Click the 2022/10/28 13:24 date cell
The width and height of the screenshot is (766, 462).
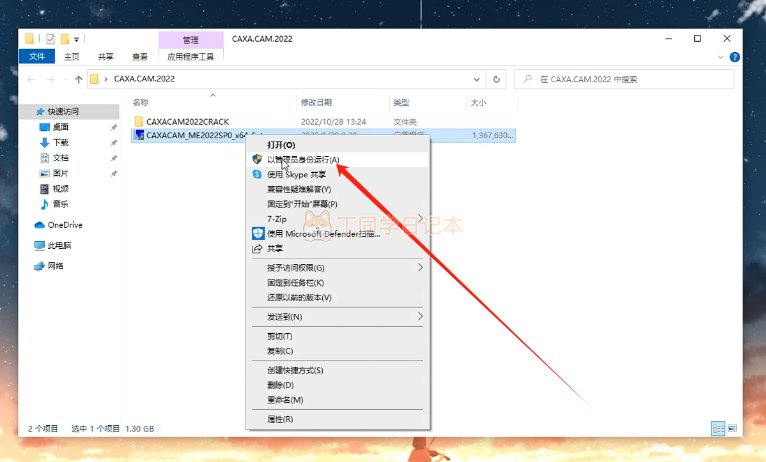click(x=333, y=122)
